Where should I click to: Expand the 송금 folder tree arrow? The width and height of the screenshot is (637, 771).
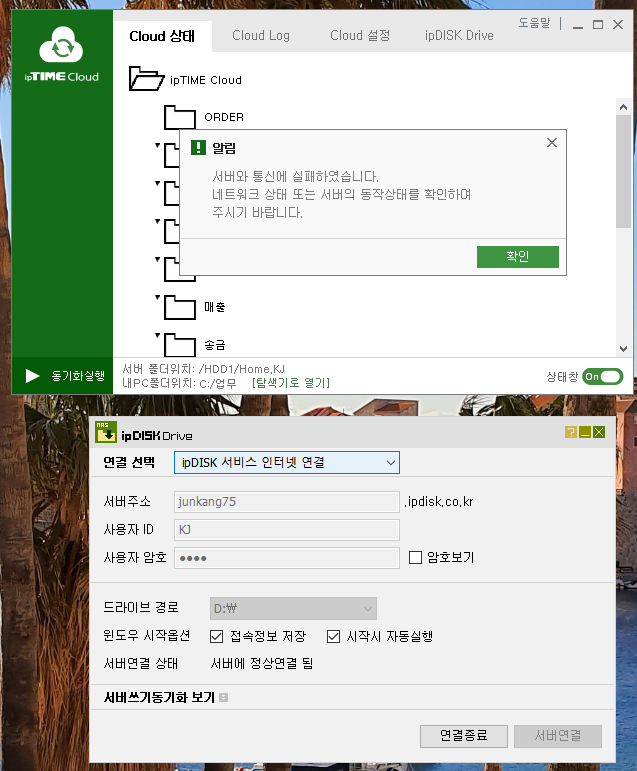coord(157,335)
